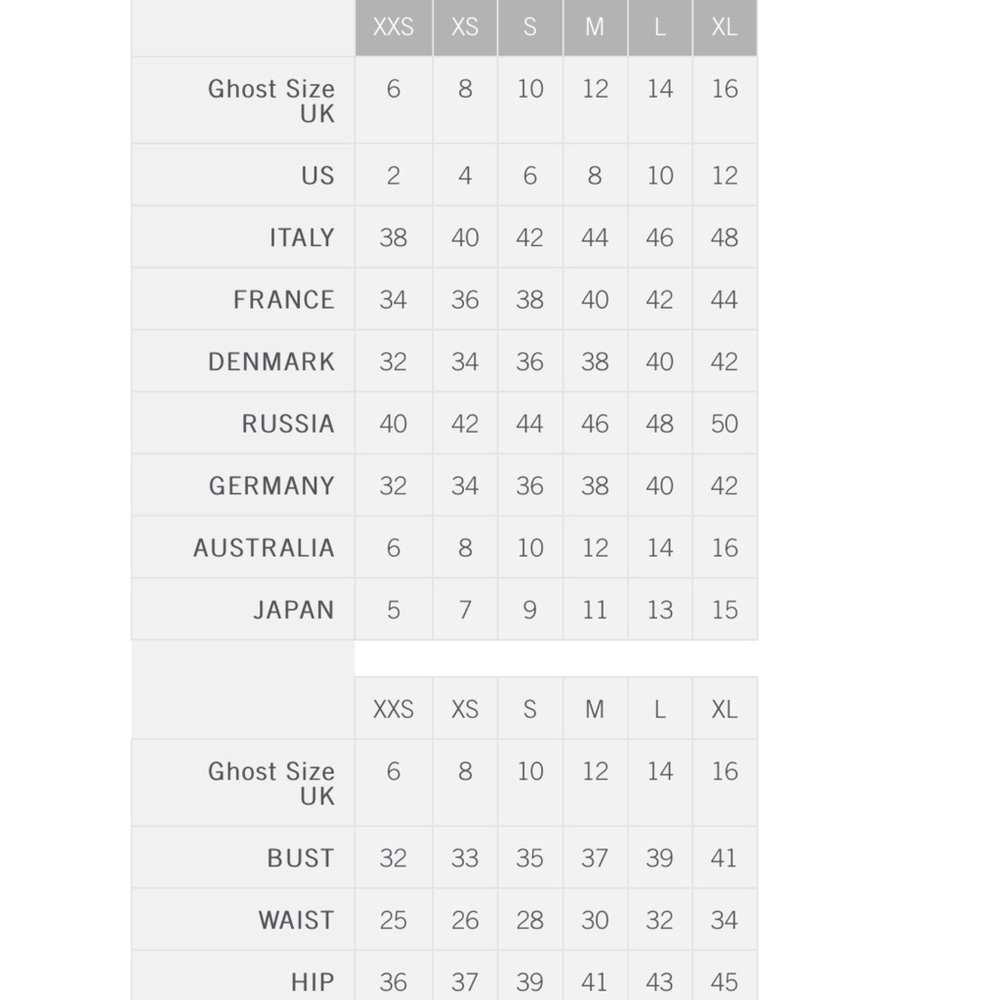Select the US row label
Viewport: 1000px width, 1000px height.
[317, 176]
